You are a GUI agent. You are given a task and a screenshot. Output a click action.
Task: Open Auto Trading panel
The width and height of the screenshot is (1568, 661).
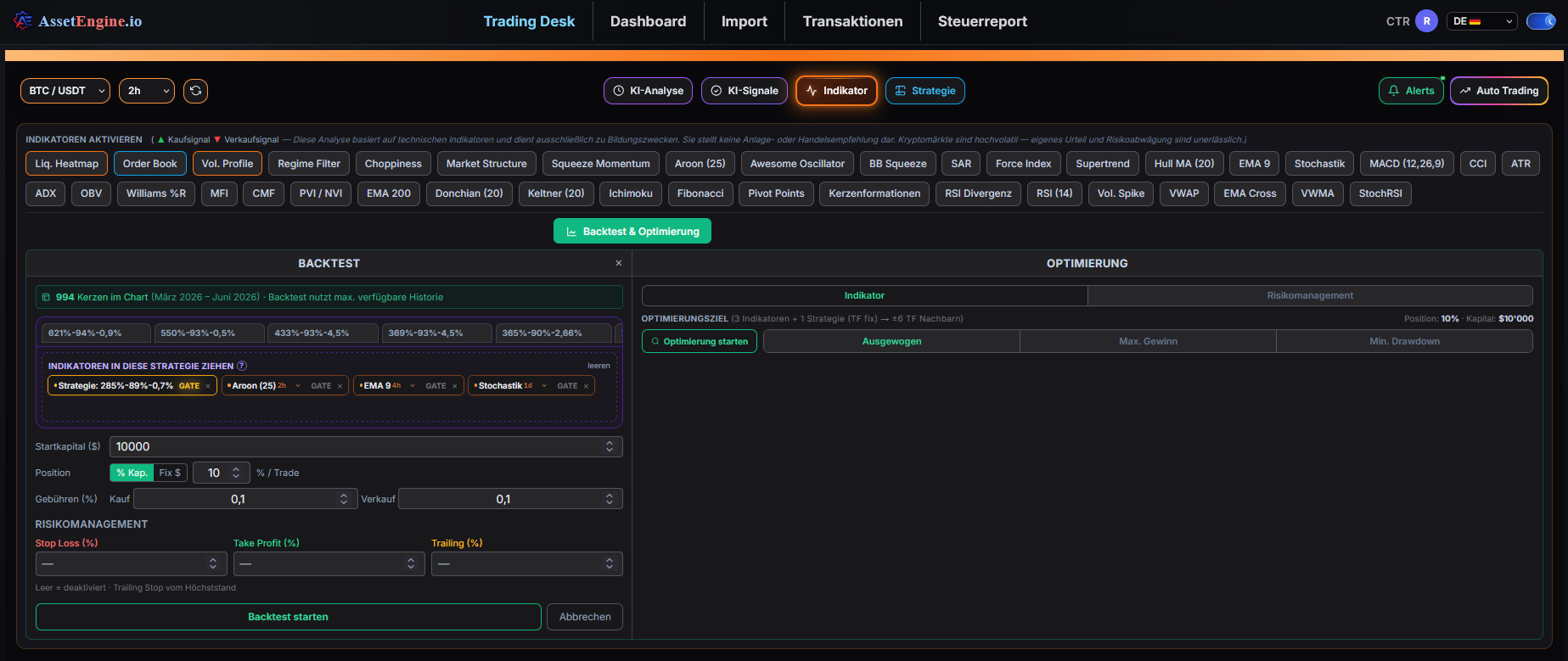[1498, 91]
